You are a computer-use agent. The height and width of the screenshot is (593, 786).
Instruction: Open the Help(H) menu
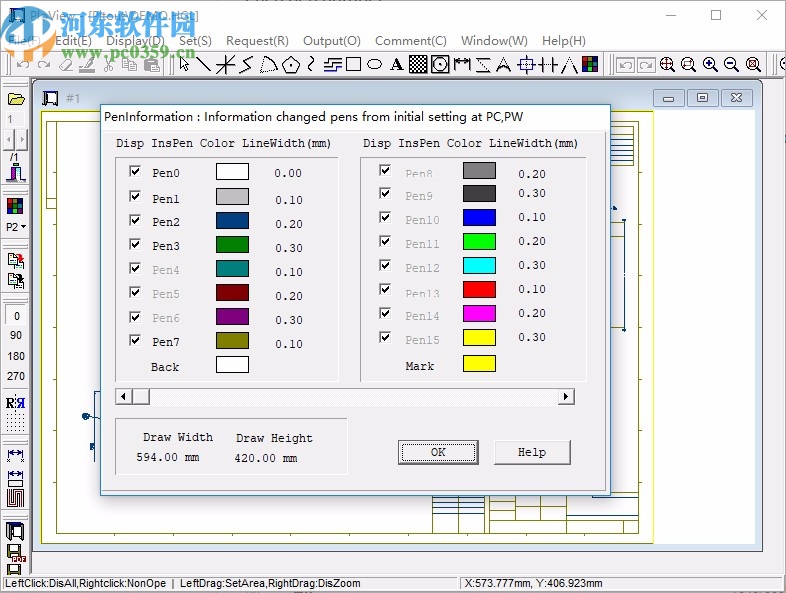pos(563,41)
